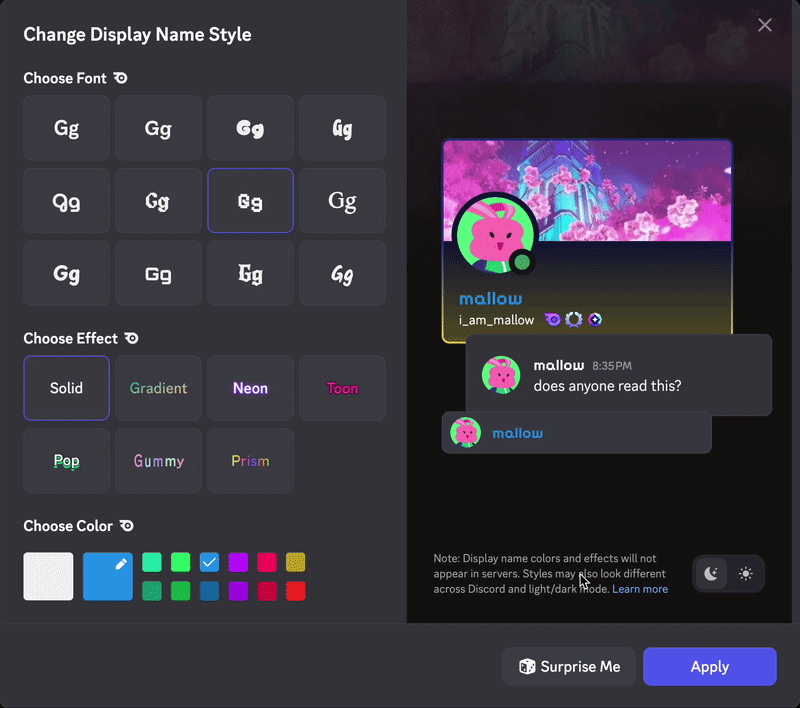Click the i_am_mallow username text
The width and height of the screenshot is (800, 708).
(496, 320)
